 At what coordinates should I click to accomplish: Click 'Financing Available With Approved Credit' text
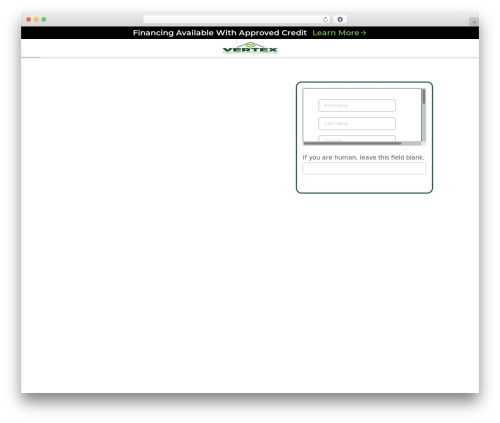220,33
